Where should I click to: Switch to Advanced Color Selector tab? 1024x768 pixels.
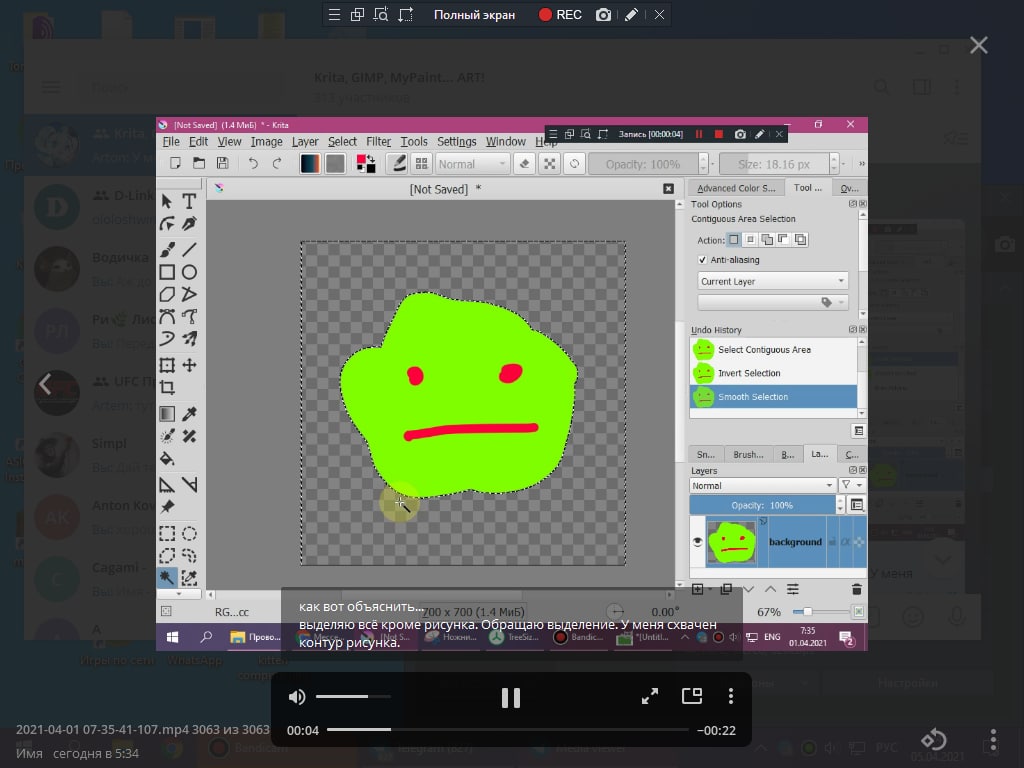coord(736,188)
